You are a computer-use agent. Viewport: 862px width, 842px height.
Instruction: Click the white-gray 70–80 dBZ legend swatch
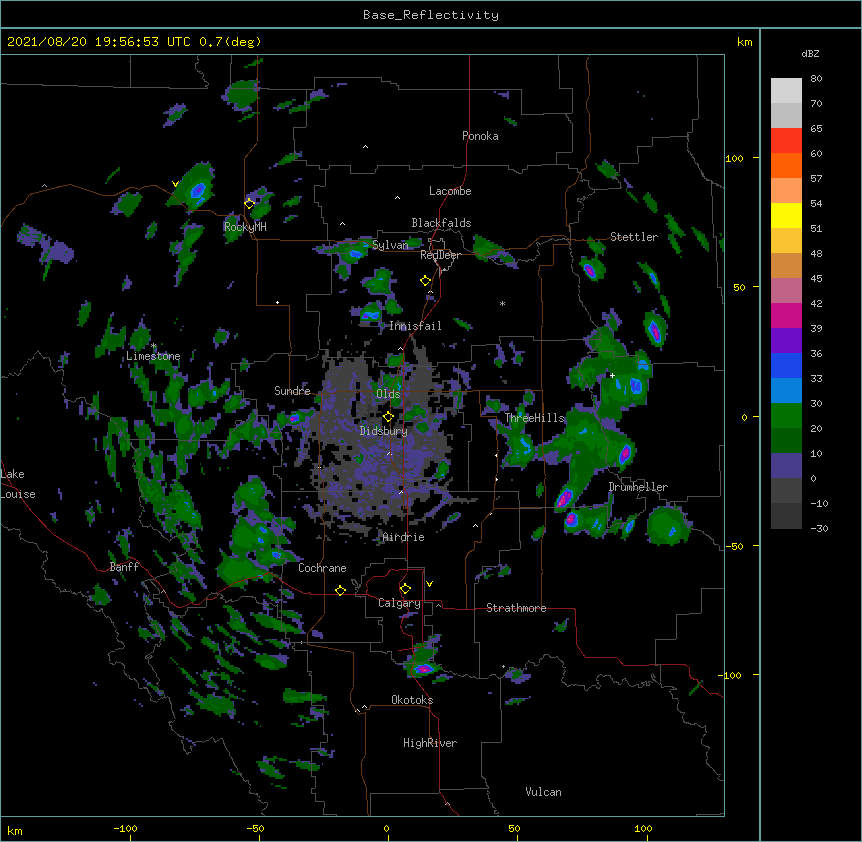[786, 91]
